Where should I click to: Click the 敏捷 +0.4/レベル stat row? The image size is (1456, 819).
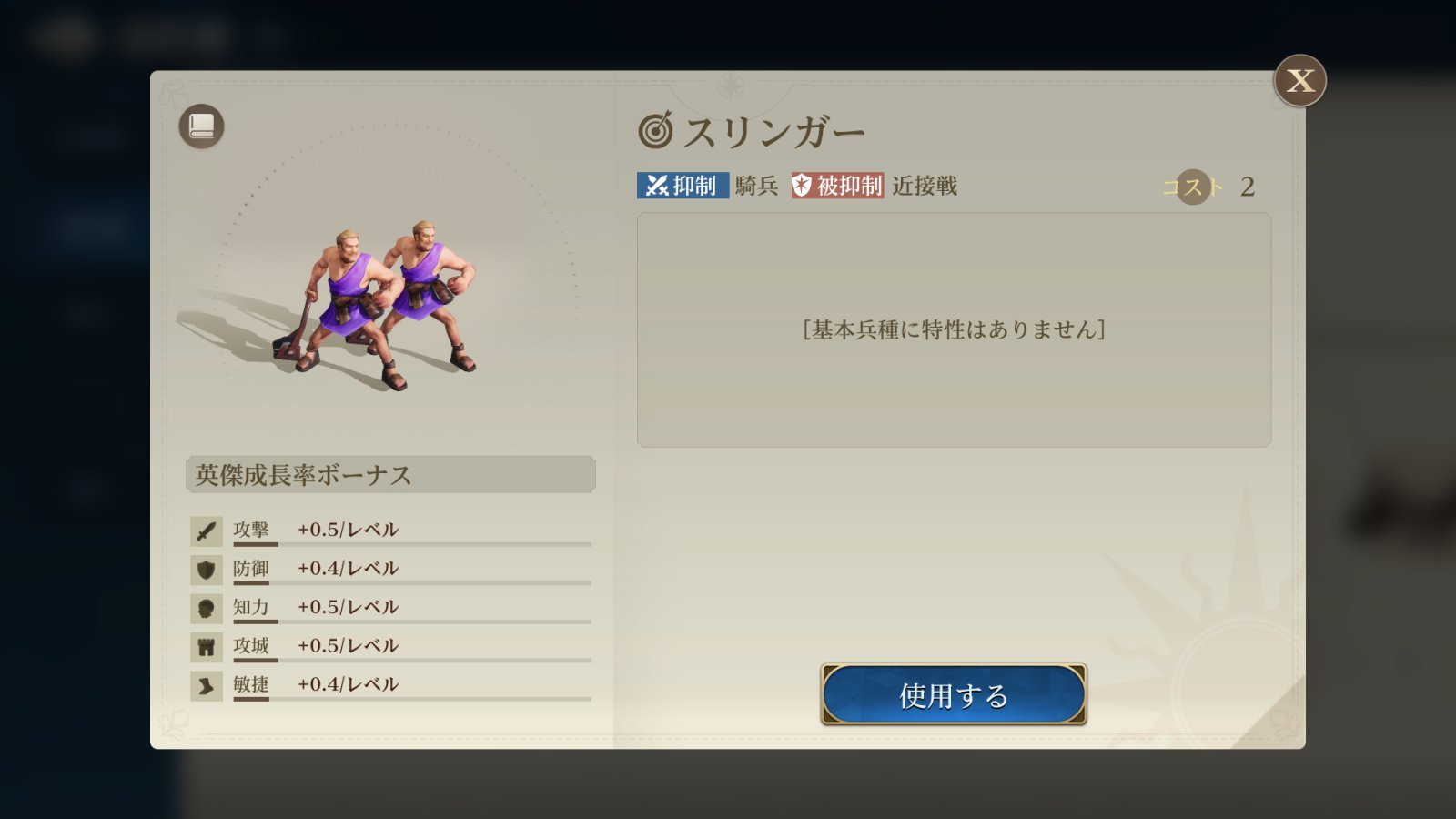[x=390, y=685]
